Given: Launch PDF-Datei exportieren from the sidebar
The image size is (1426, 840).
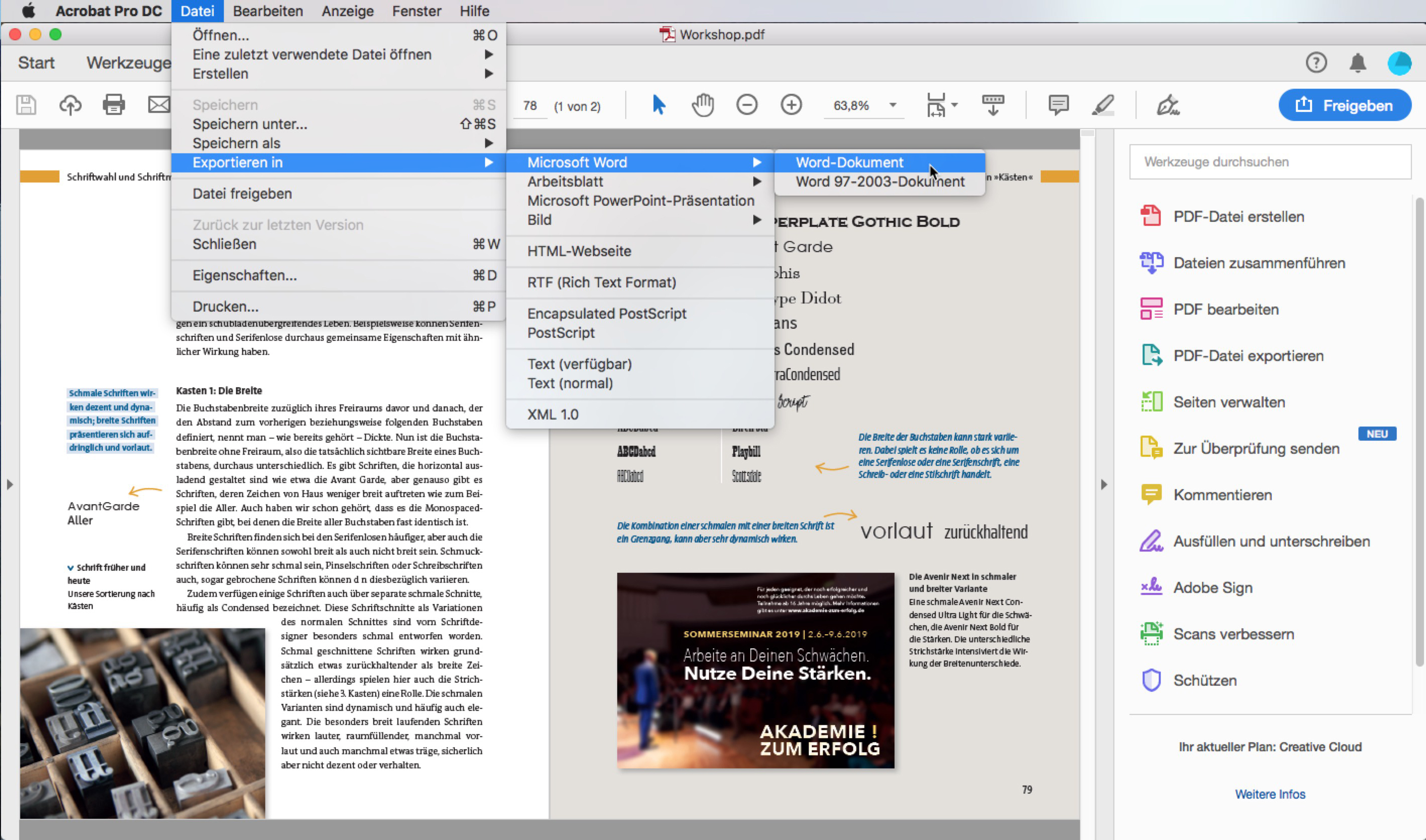Looking at the screenshot, I should [x=1248, y=355].
